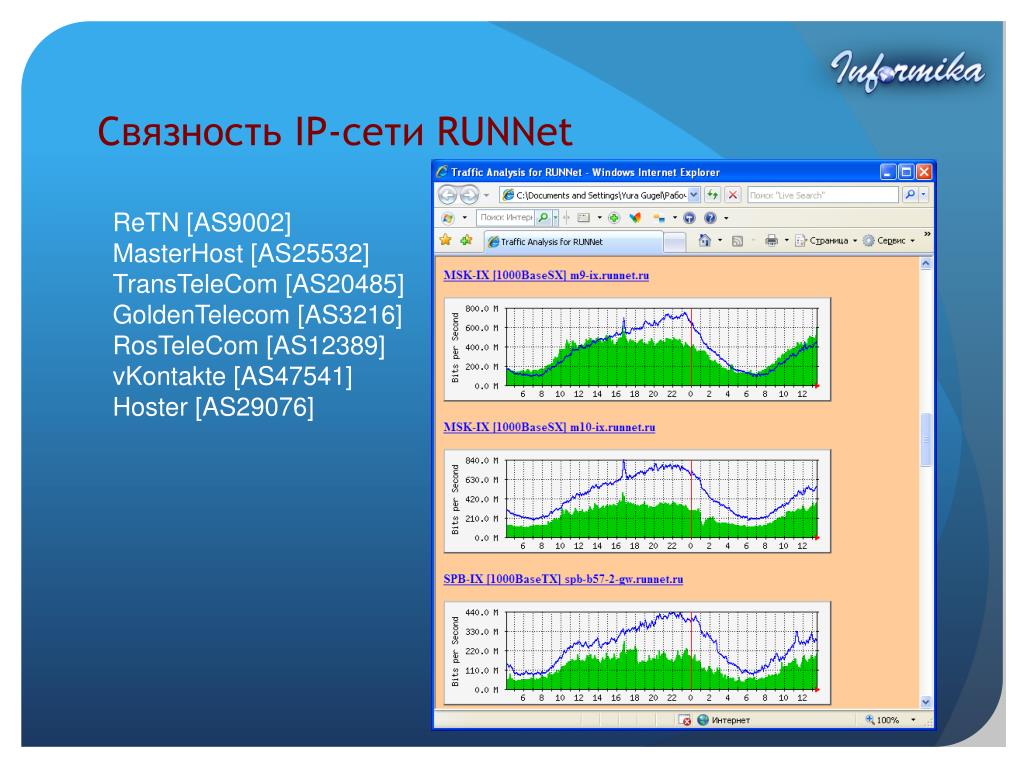Click the Messenger contacts toolbar icon

659,217
